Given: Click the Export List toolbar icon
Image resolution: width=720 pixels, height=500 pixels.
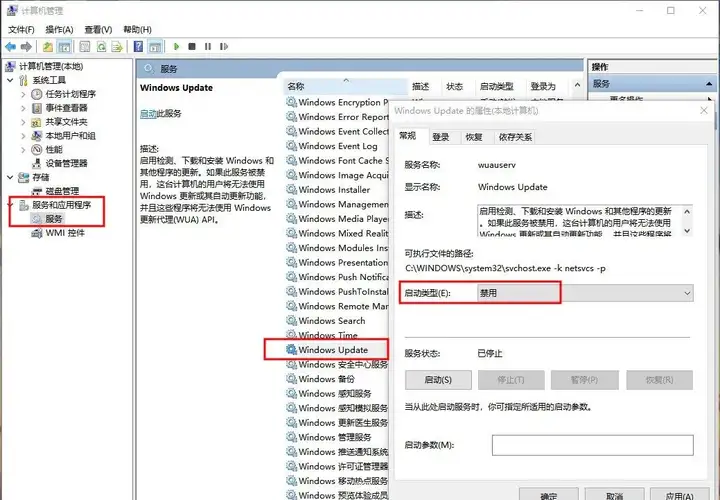Looking at the screenshot, I should [117, 46].
